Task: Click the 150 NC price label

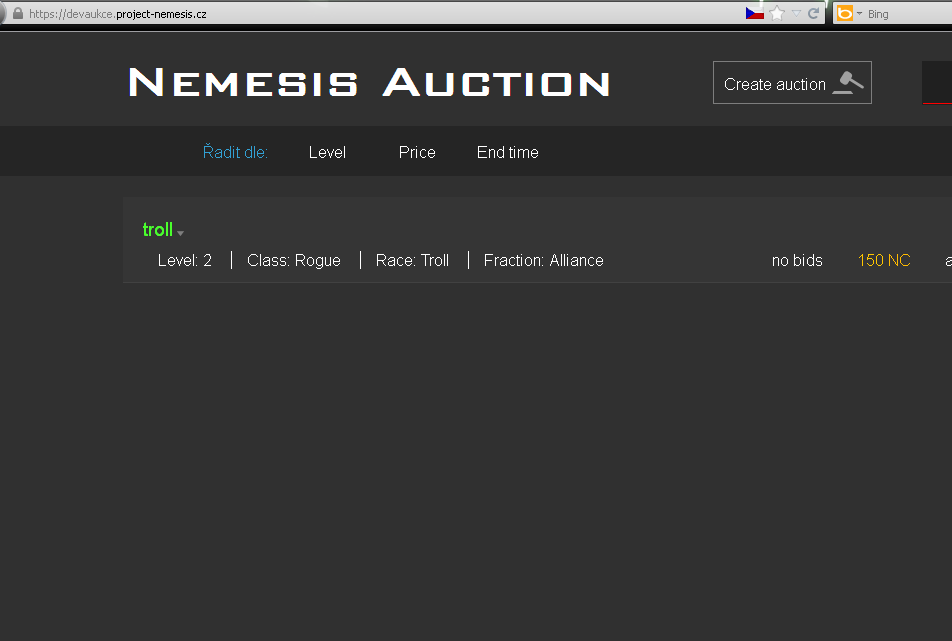Action: (883, 260)
